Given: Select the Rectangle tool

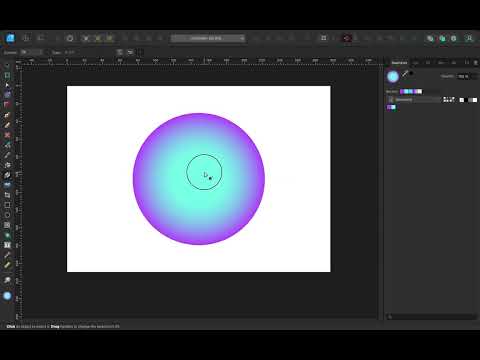Looking at the screenshot, I should [7, 205].
